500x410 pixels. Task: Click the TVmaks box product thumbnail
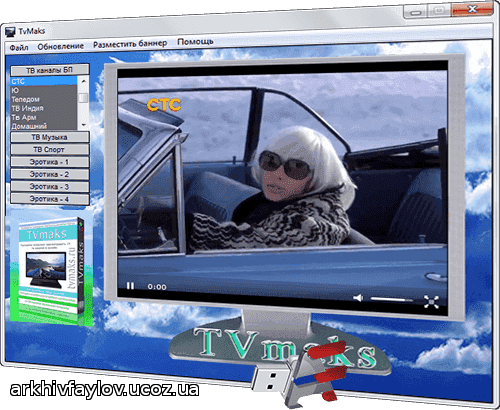[x=51, y=271]
